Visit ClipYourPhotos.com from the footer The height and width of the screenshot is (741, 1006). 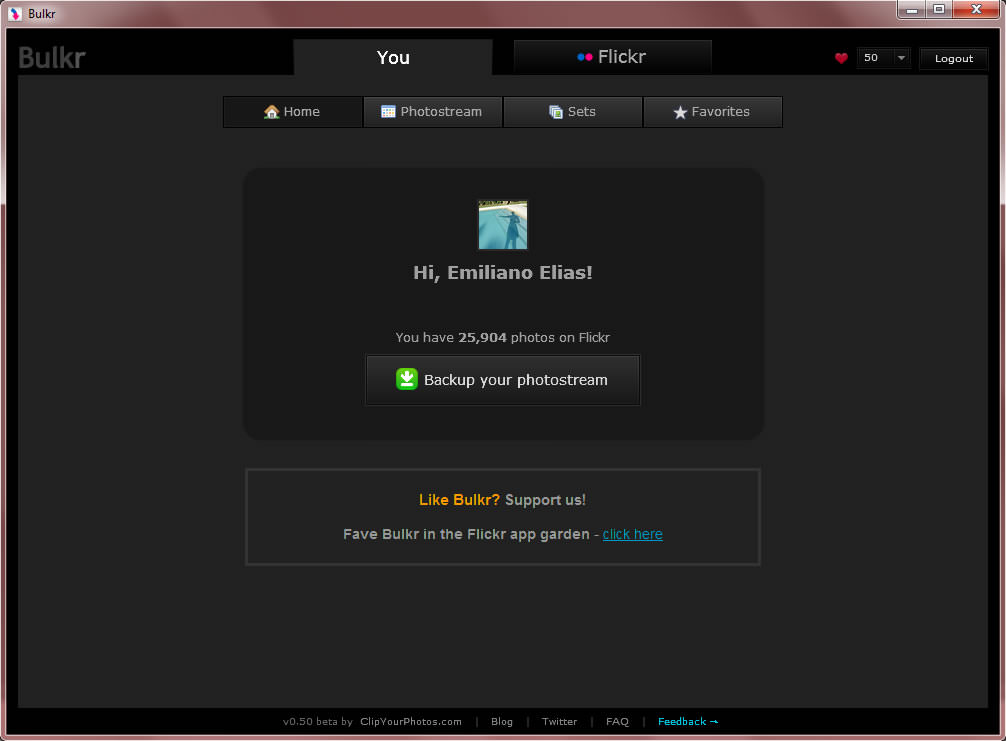tap(410, 721)
